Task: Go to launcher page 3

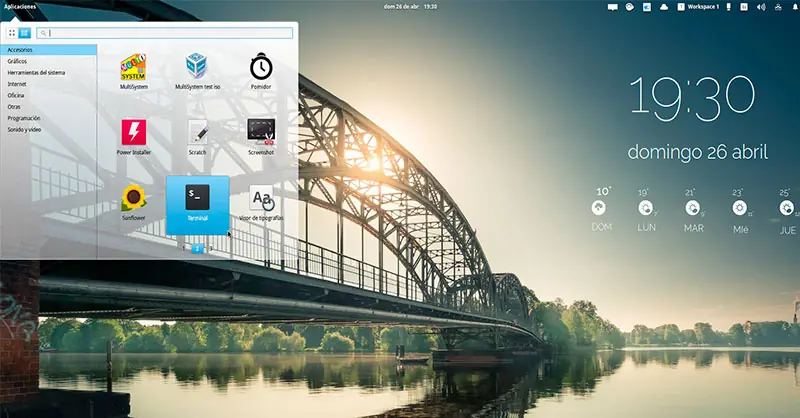Action: click(211, 249)
